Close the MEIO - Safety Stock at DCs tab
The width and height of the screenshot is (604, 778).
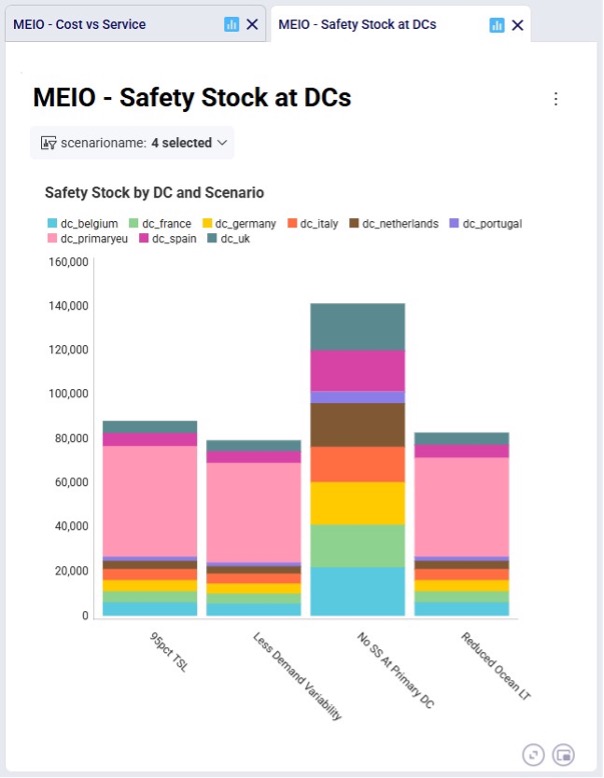point(517,25)
